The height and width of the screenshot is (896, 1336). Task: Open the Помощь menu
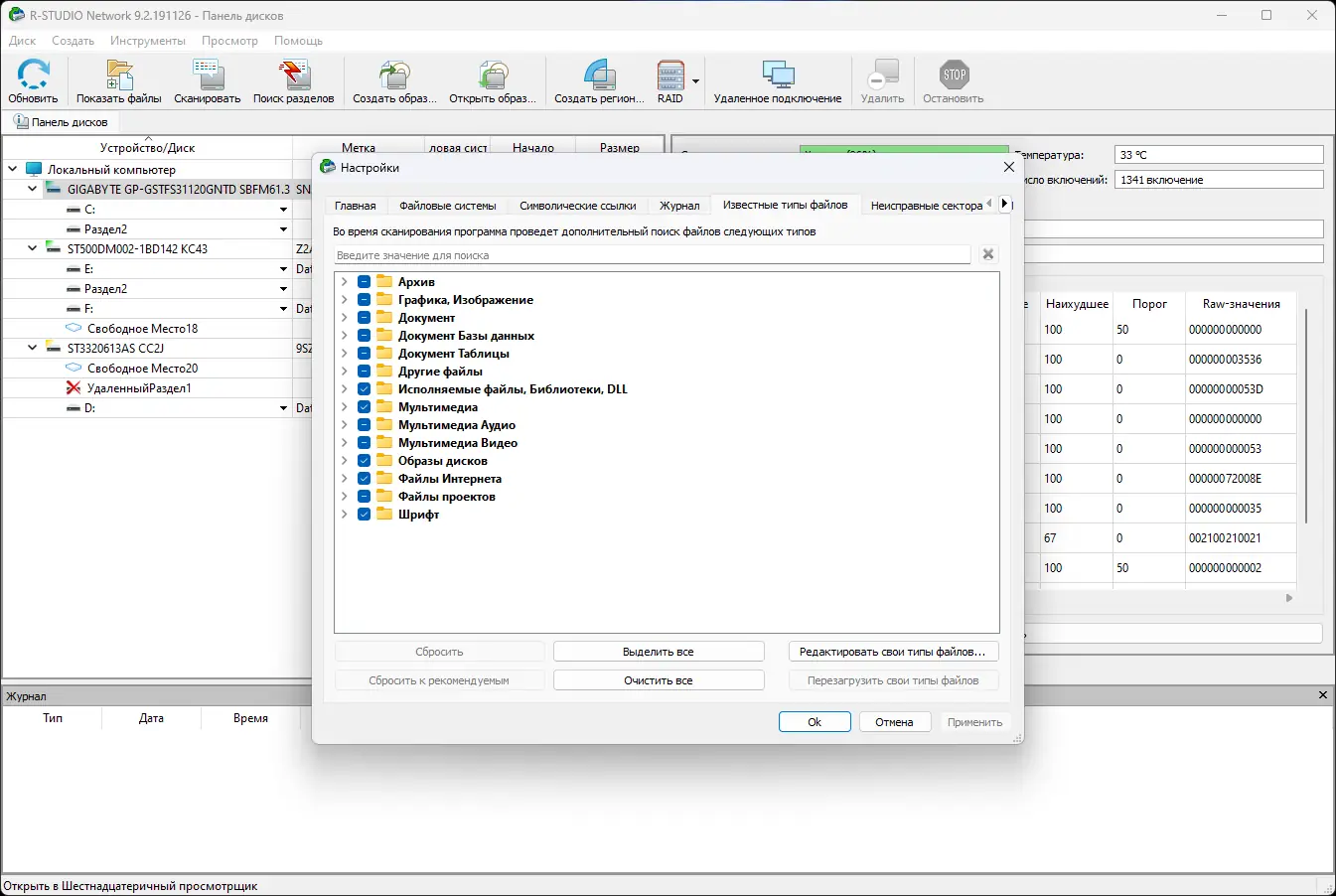[298, 41]
